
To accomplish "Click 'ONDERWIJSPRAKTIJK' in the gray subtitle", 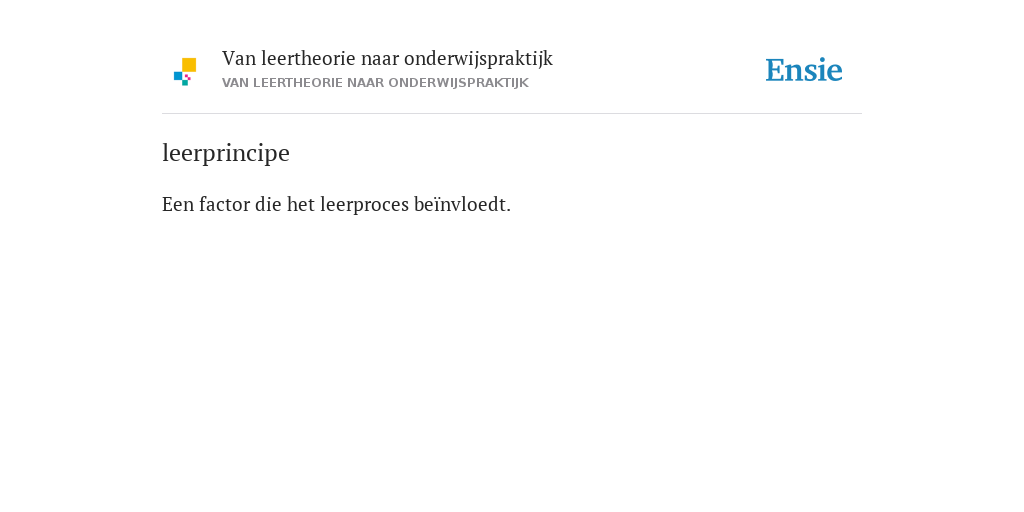I will coord(458,83).
